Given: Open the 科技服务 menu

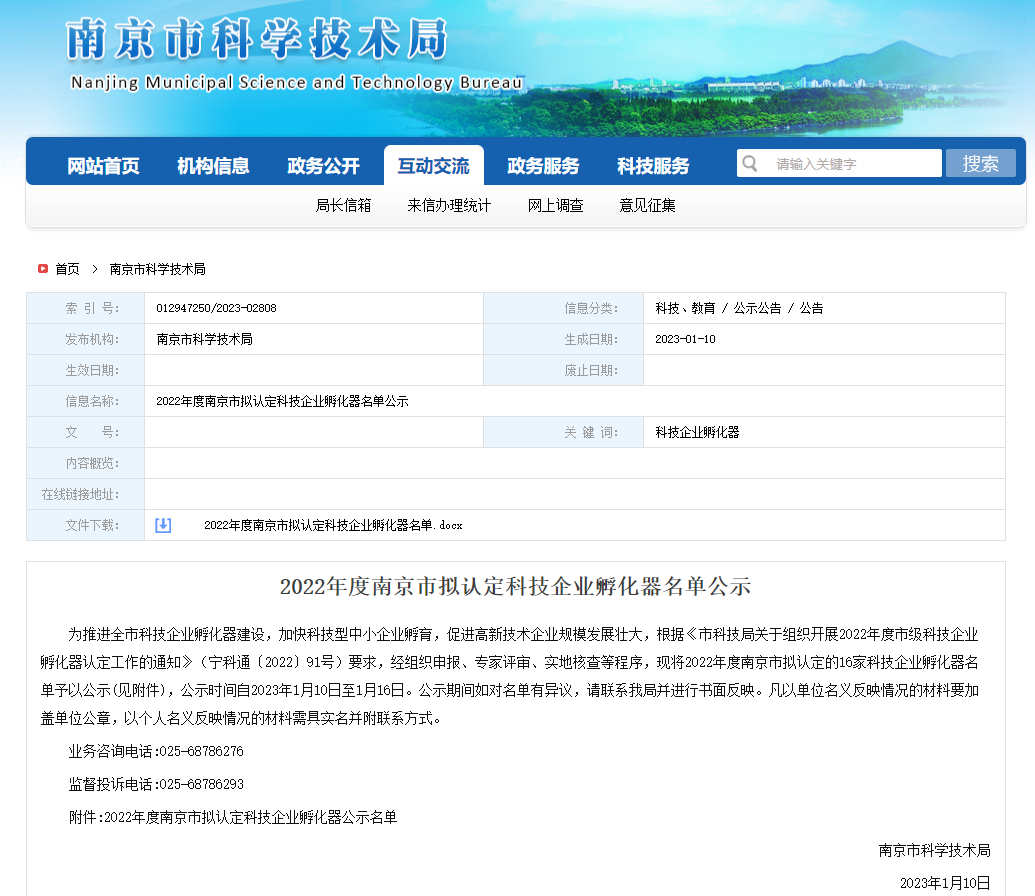Looking at the screenshot, I should [x=653, y=166].
